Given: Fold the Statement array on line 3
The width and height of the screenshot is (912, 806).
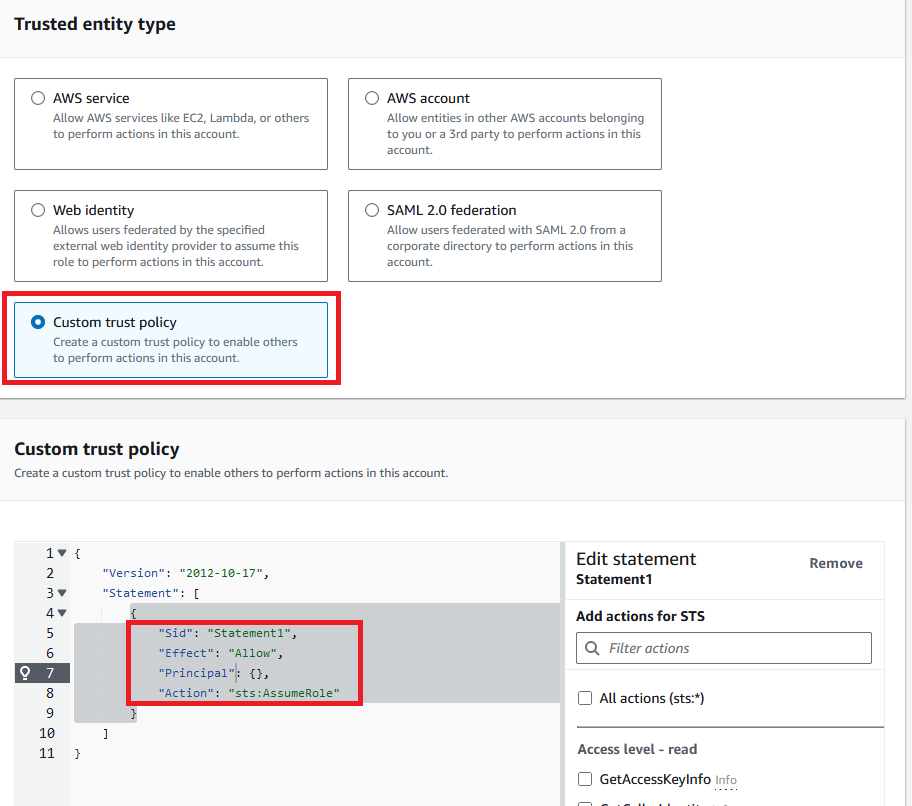Looking at the screenshot, I should tap(62, 593).
